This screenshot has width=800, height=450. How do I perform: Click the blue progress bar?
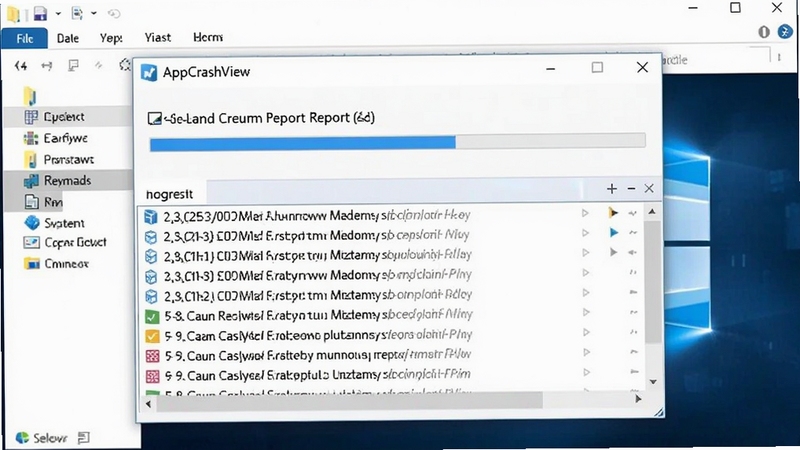(303, 143)
